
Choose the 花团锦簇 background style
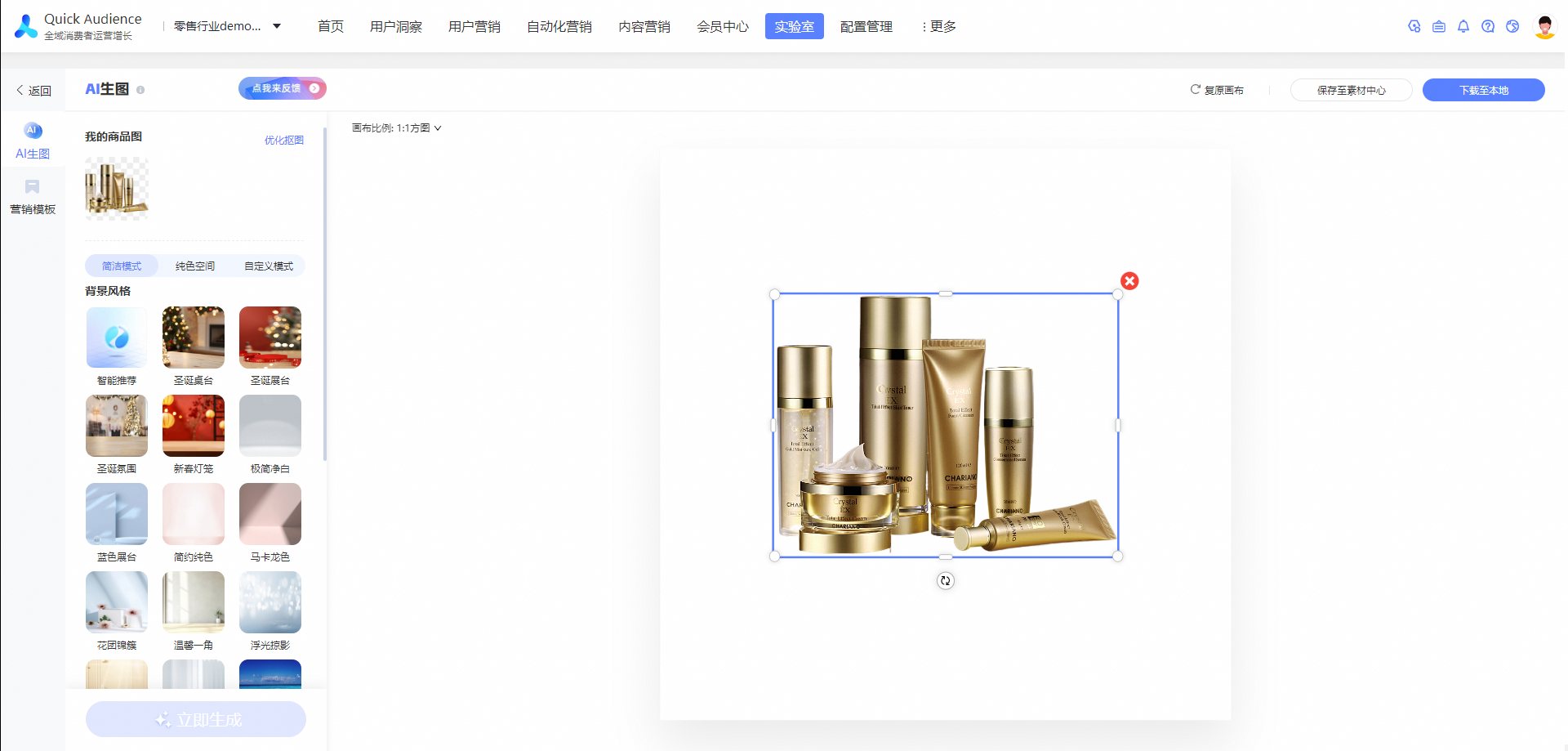[x=117, y=602]
